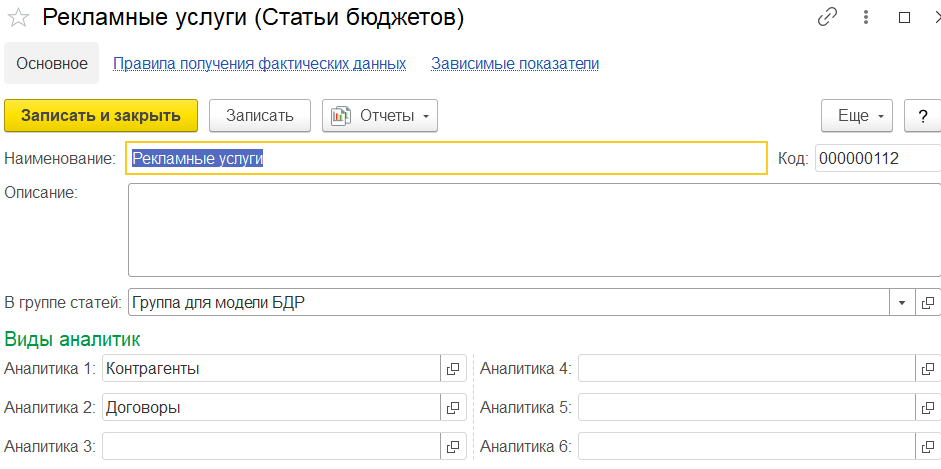This screenshot has height=469, width=941.
Task: Click the Записать button
Action: (x=260, y=116)
